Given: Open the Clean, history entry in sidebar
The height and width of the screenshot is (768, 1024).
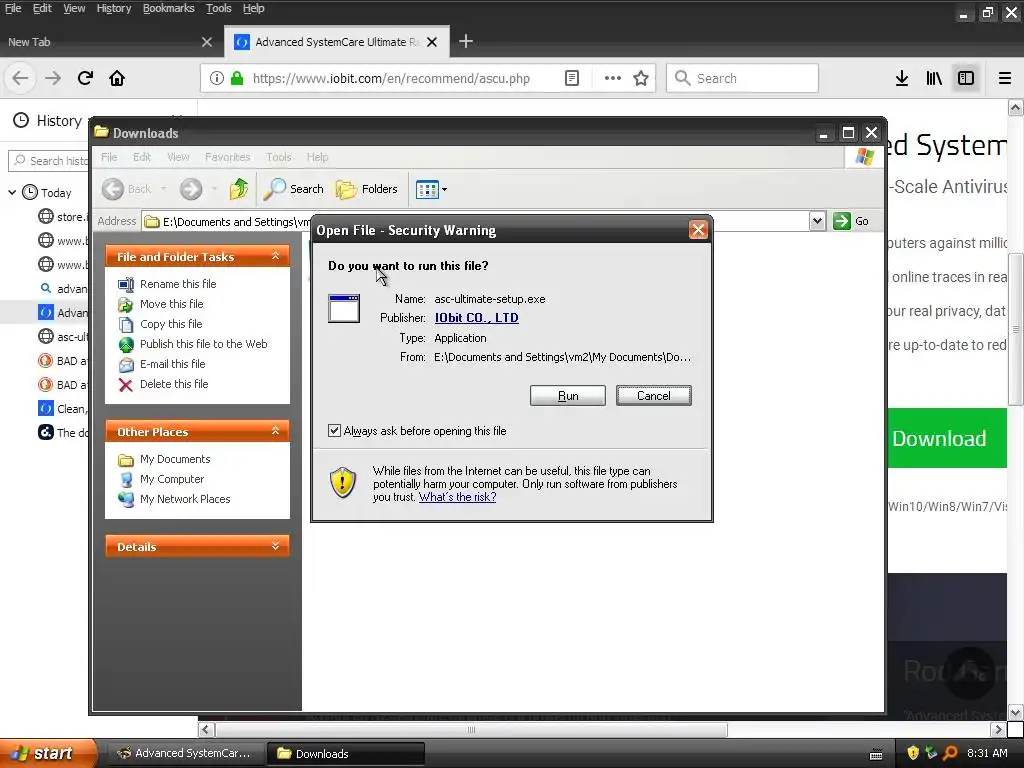Looking at the screenshot, I should 63,409.
